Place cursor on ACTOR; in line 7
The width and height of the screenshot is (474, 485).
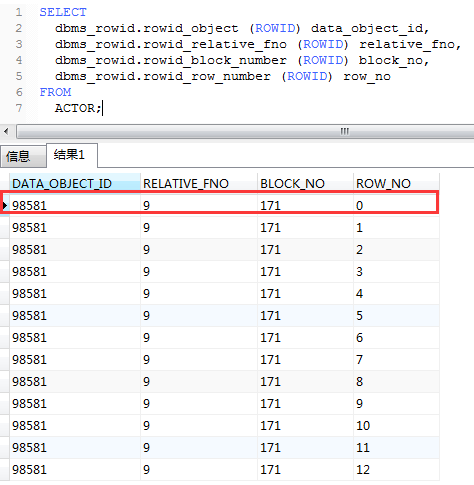(x=78, y=108)
